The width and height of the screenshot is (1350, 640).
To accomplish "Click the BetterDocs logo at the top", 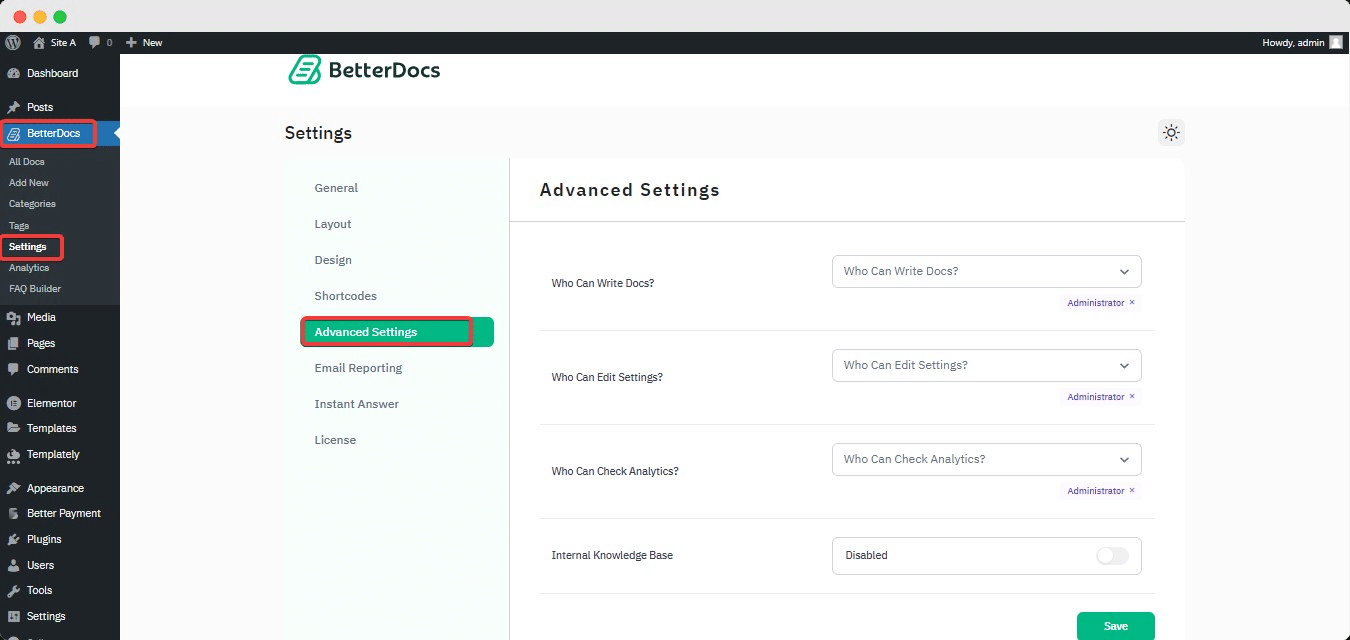I will [363, 69].
